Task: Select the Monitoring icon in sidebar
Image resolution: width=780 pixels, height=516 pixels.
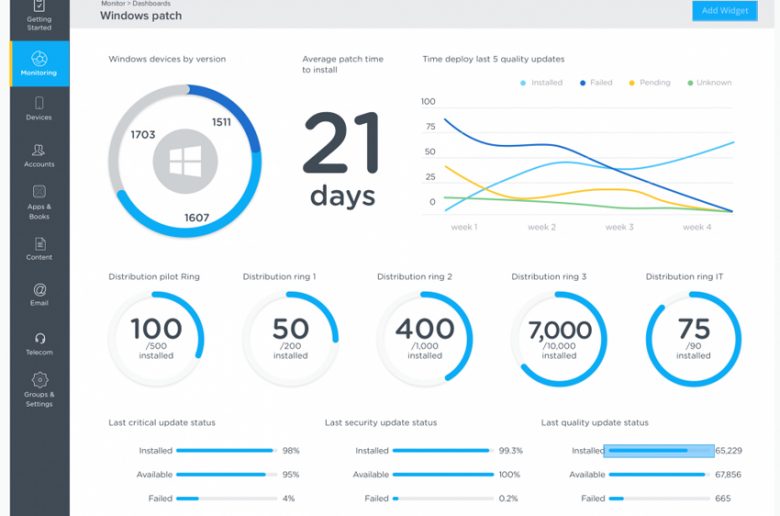Action: [x=39, y=58]
